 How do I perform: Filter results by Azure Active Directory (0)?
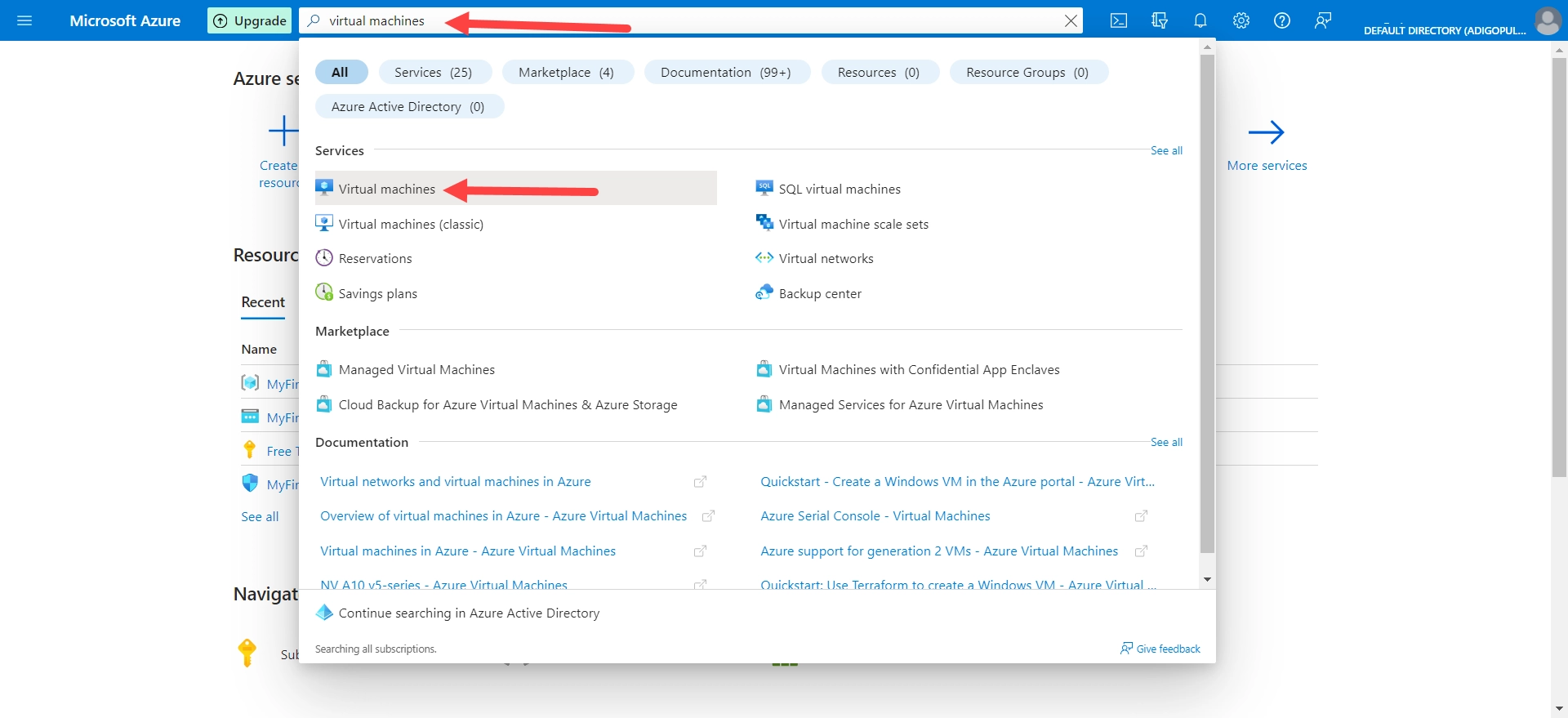tap(408, 106)
